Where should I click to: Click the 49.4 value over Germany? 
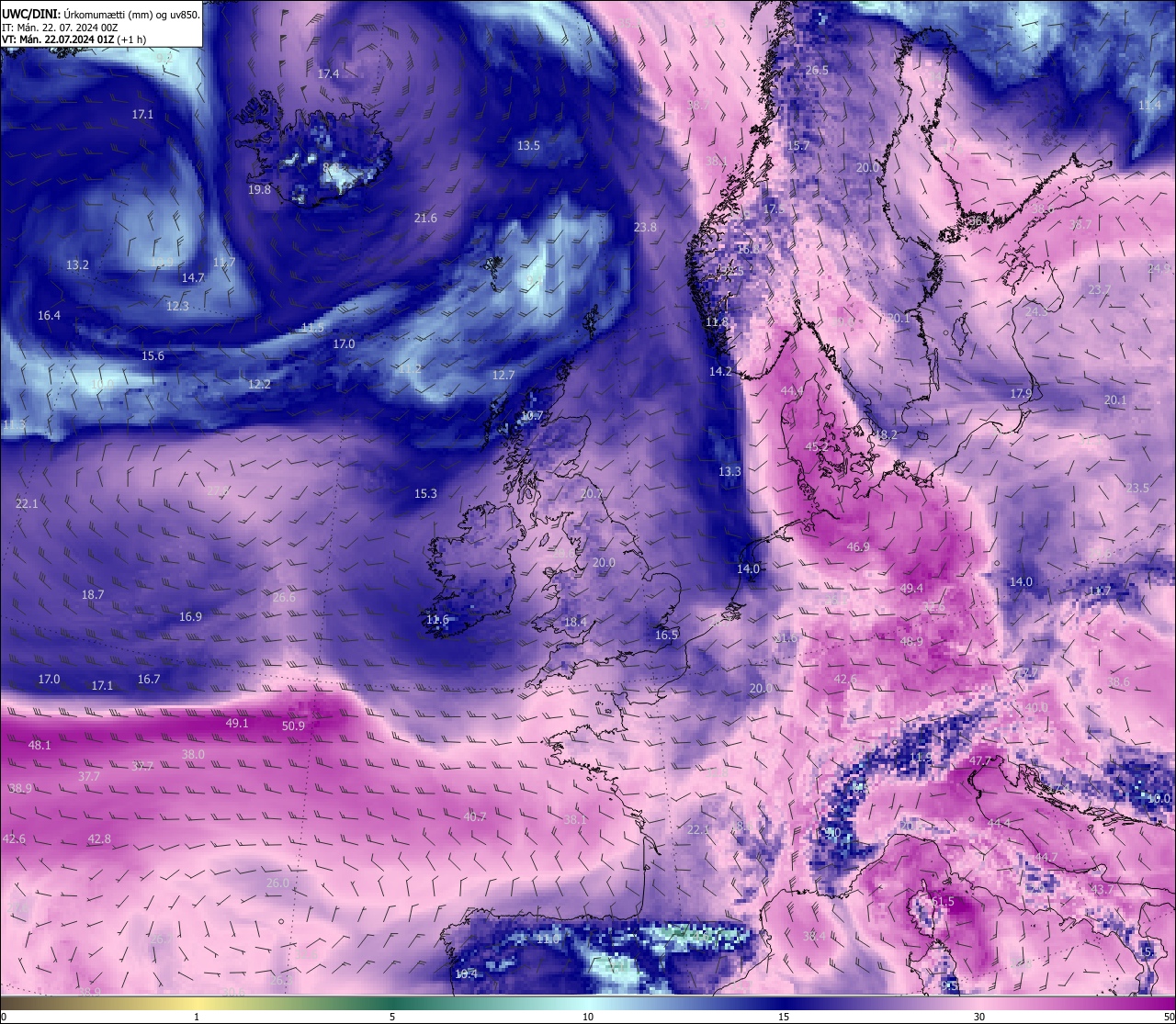pos(911,588)
